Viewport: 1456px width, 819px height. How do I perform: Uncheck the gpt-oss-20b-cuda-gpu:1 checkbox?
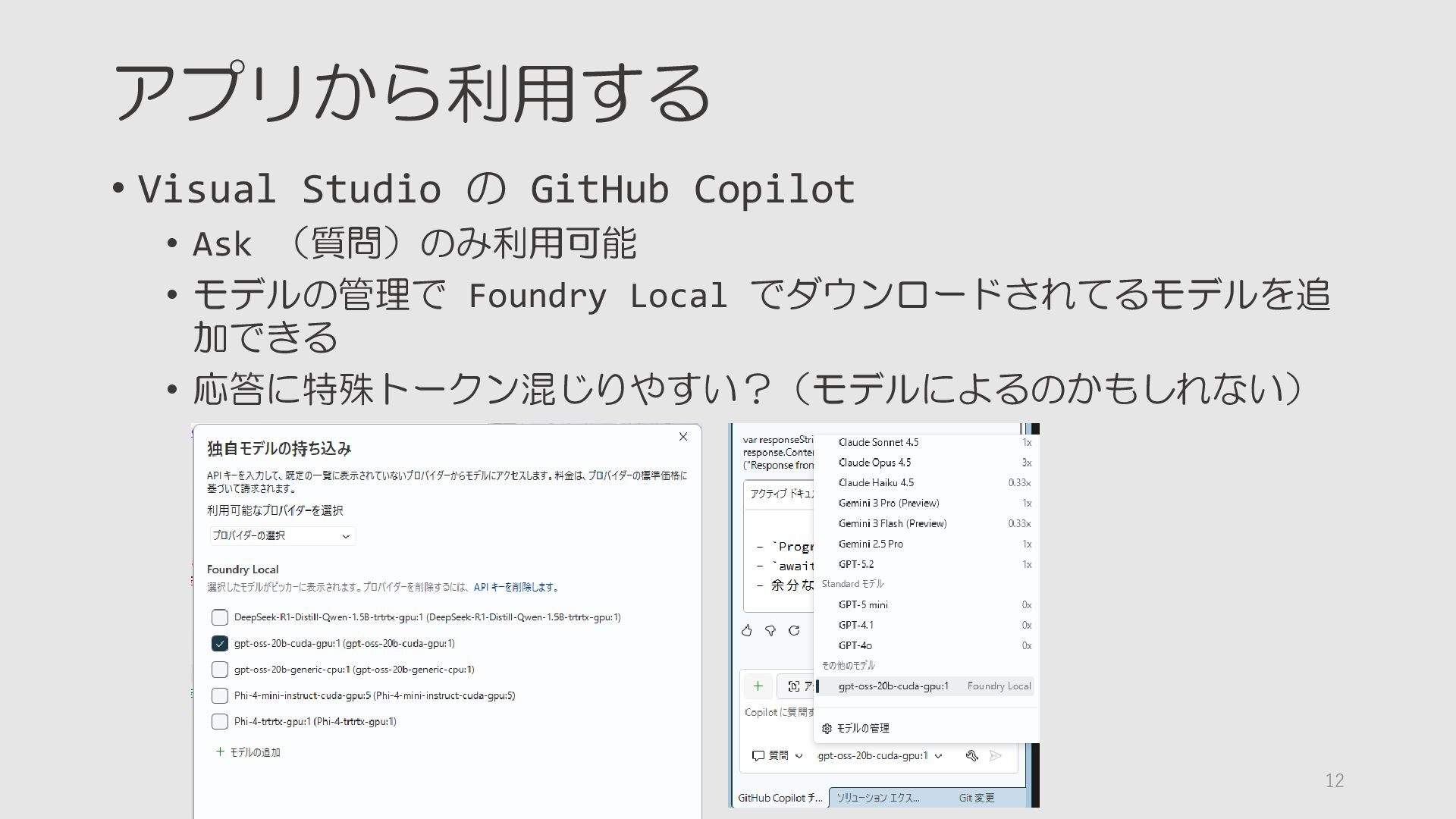pyautogui.click(x=220, y=644)
